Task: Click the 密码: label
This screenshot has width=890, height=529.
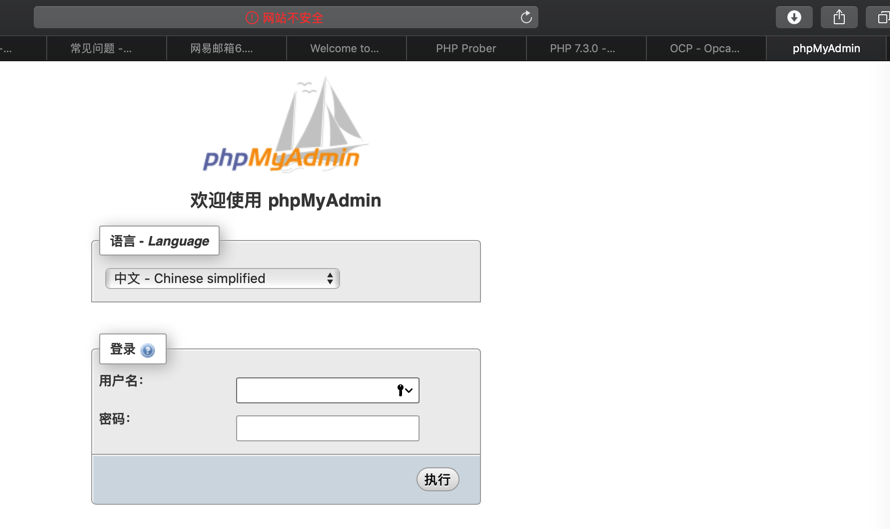Action: (115, 419)
